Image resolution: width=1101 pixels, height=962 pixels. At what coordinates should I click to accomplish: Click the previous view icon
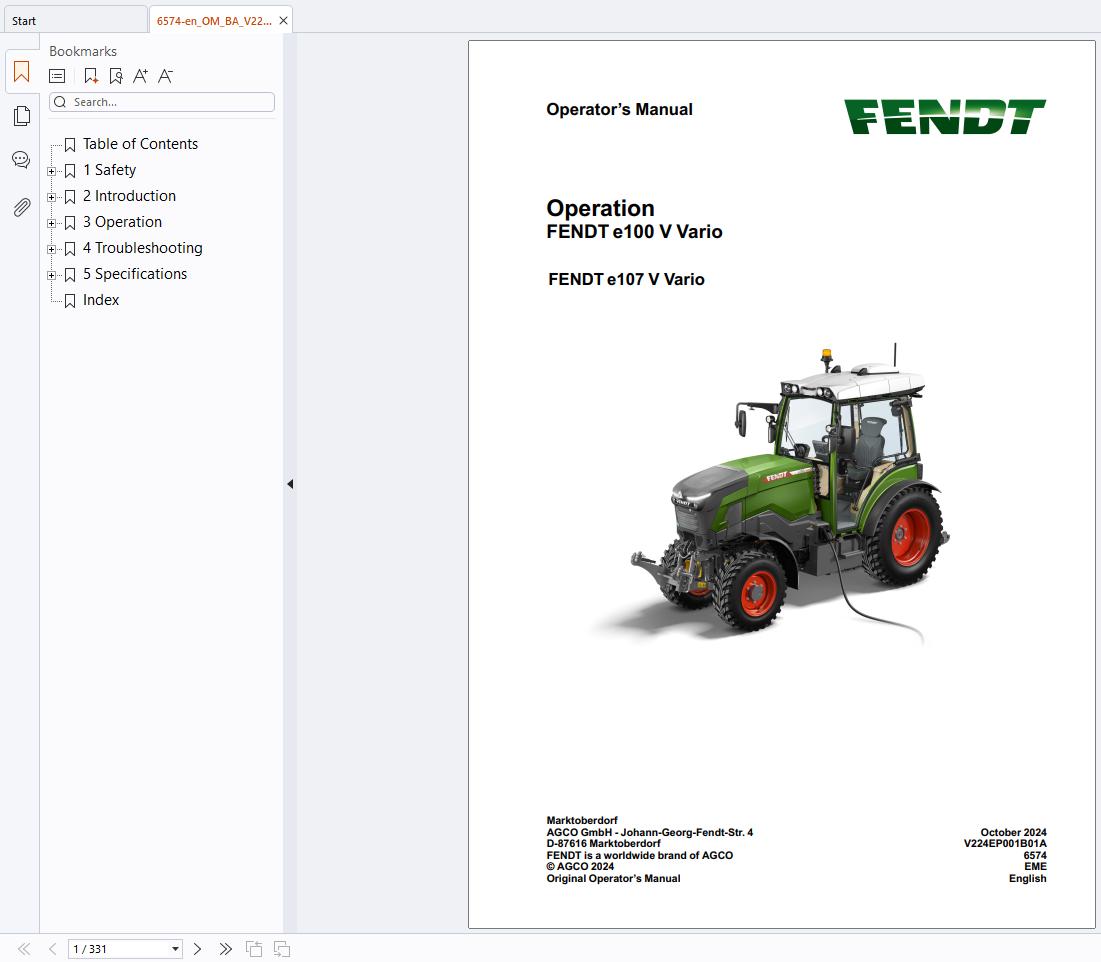point(253,949)
